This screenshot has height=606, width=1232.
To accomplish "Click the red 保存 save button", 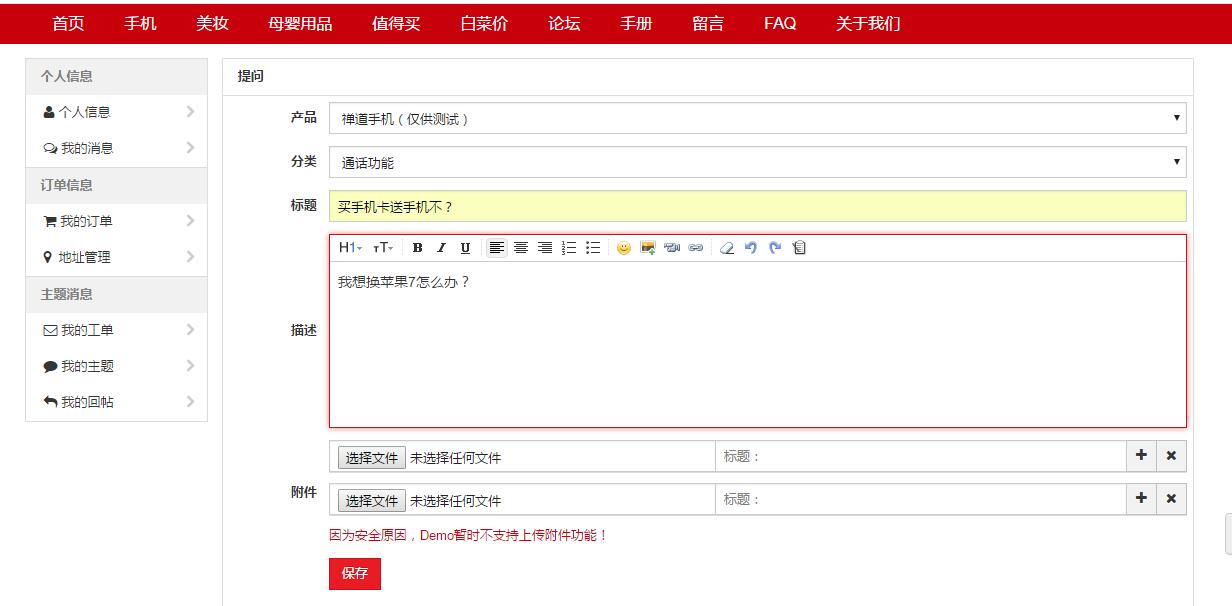I will pyautogui.click(x=355, y=573).
